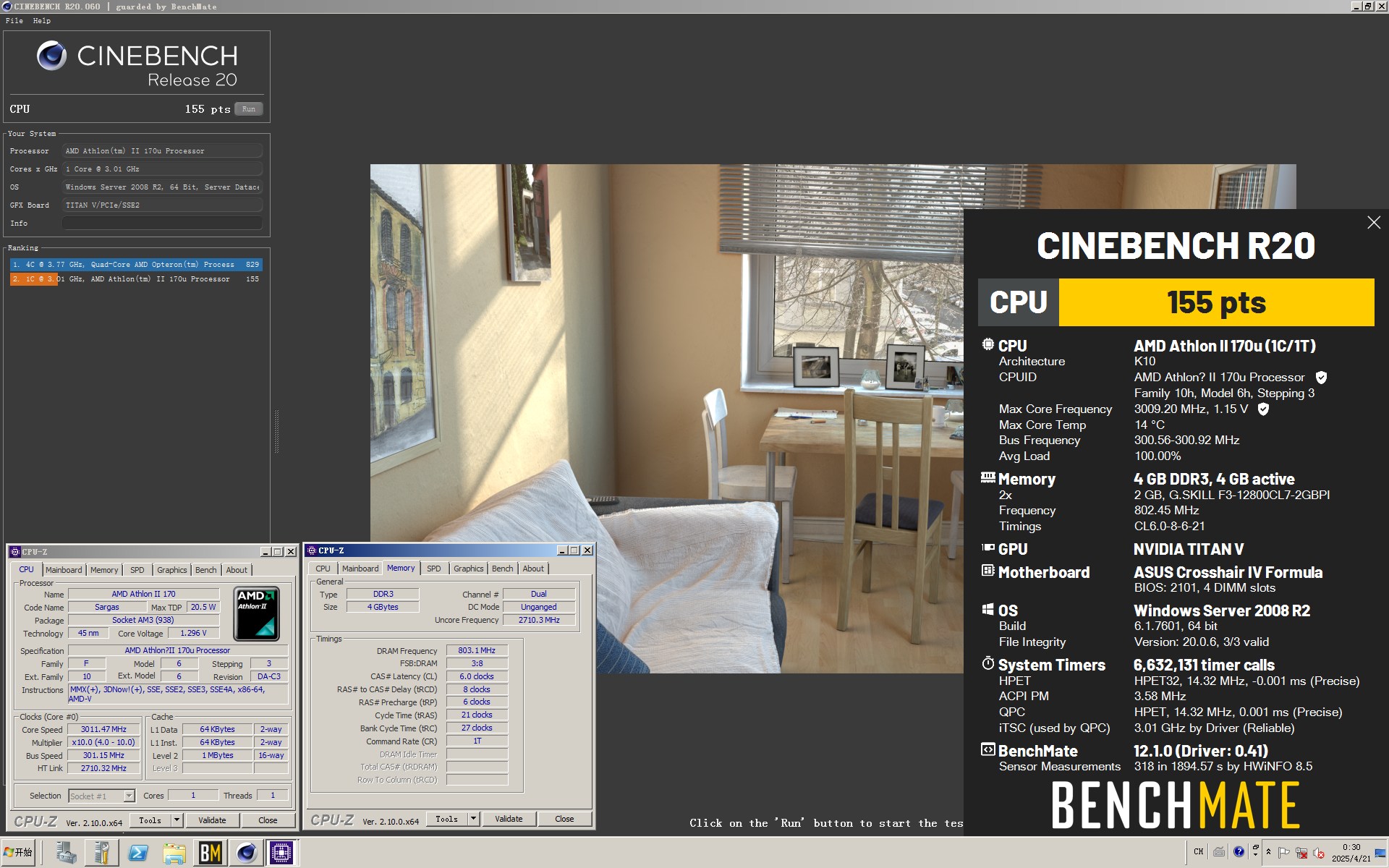Open the language bar options dropdown arrow
The height and width of the screenshot is (868, 1389).
click(x=1255, y=854)
